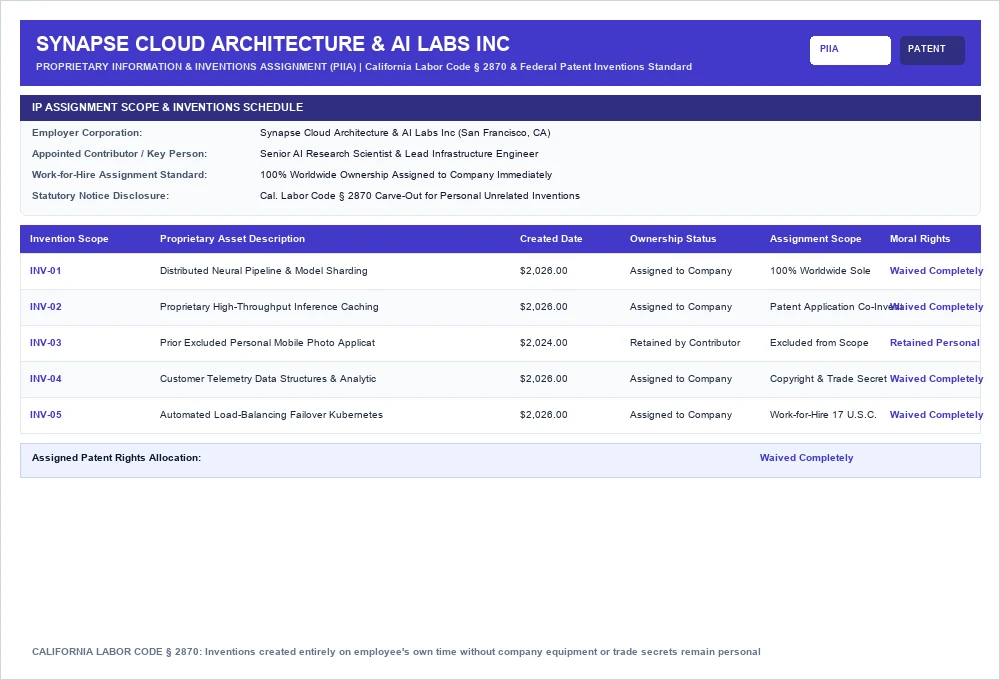The image size is (1000, 680).
Task: Click 'Work-for-Hire Assignment Standard:' label
Action: coord(119,175)
